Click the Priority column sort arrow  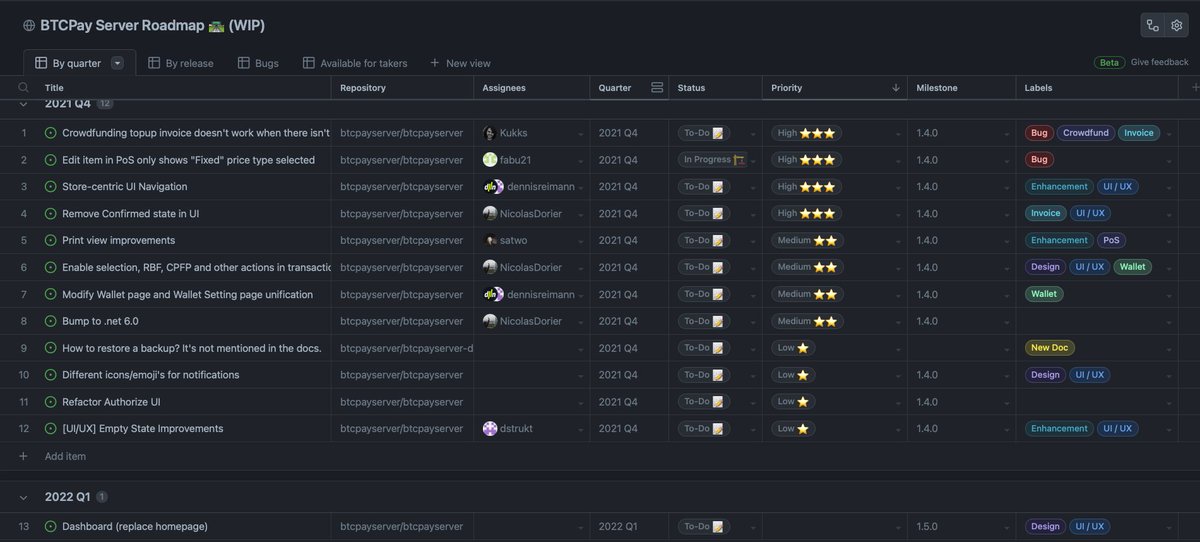[x=895, y=88]
